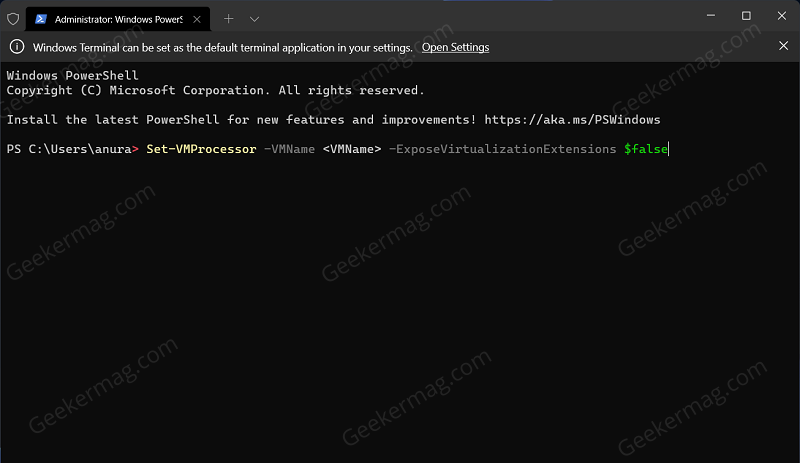
Task: Click the https://aka.ms/PSWindows URL text
Action: point(572,119)
